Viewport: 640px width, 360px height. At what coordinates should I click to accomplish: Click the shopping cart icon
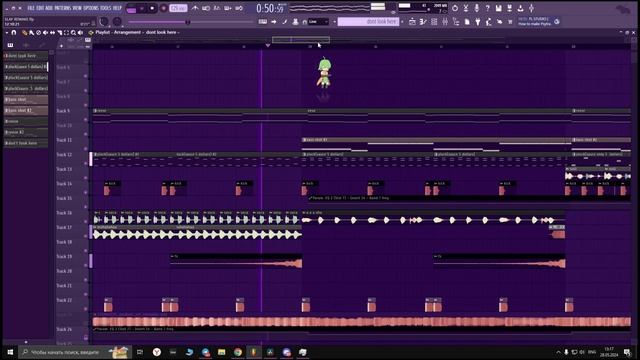point(510,22)
